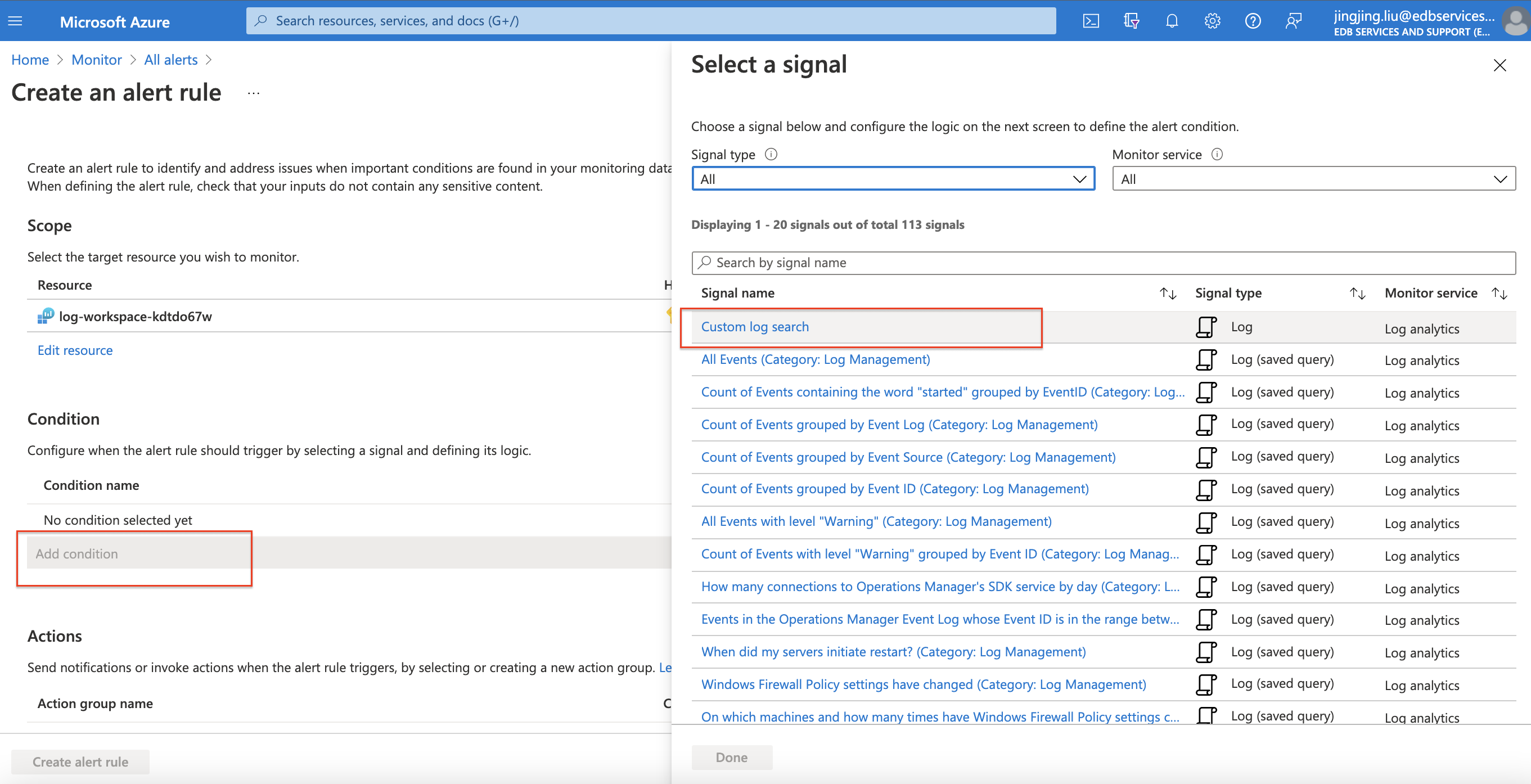
Task: Open the notifications bell
Action: point(1172,21)
